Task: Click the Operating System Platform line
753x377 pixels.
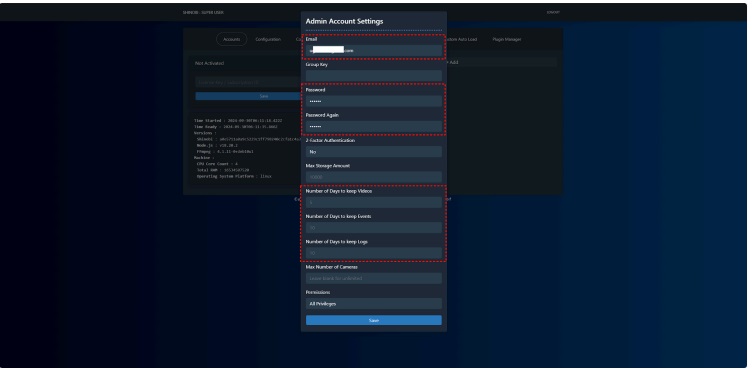Action: click(x=234, y=176)
